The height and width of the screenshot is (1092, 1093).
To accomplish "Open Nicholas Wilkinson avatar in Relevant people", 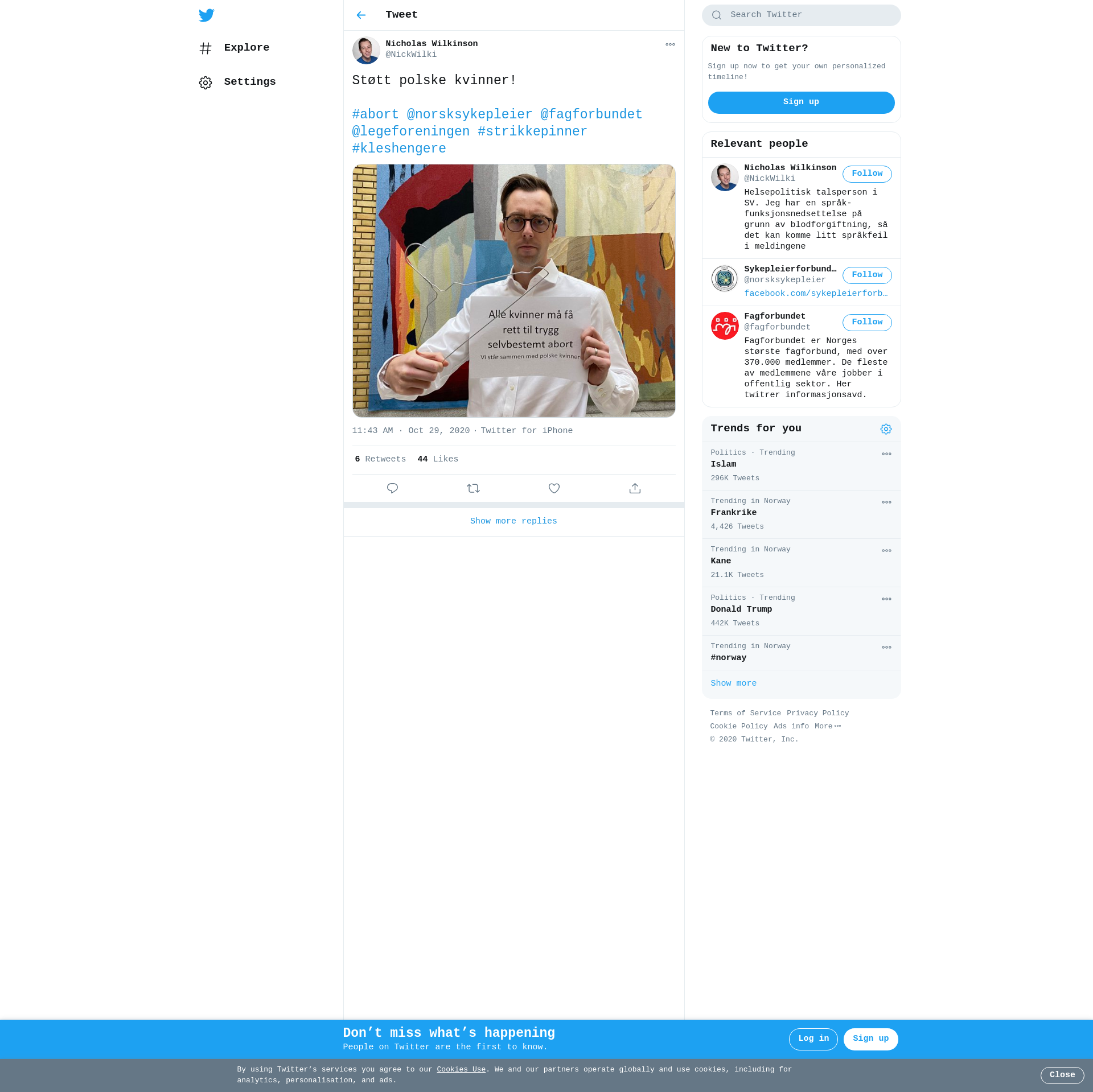I will pos(725,178).
